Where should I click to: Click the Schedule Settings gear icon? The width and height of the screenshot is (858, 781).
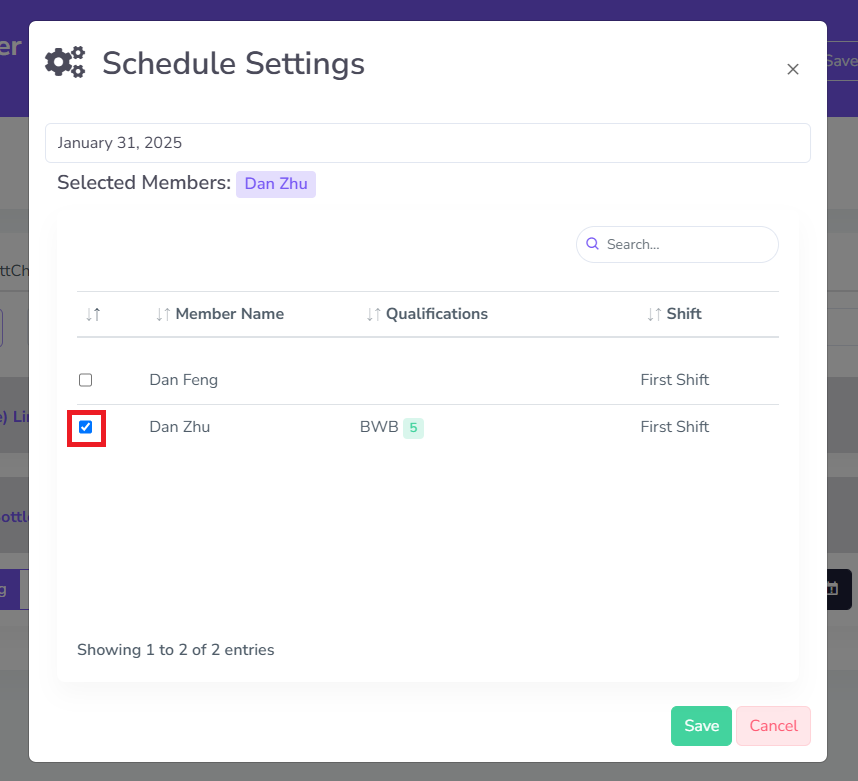coord(65,62)
